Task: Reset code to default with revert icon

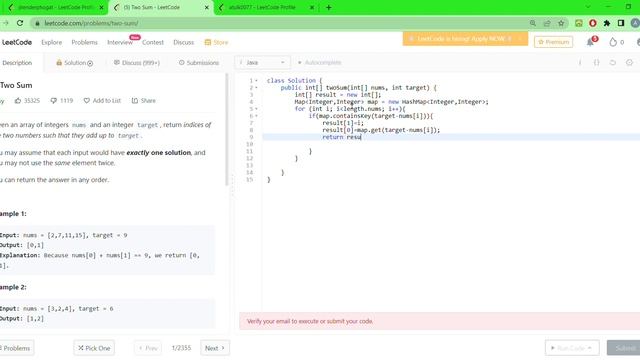Action: [613, 62]
